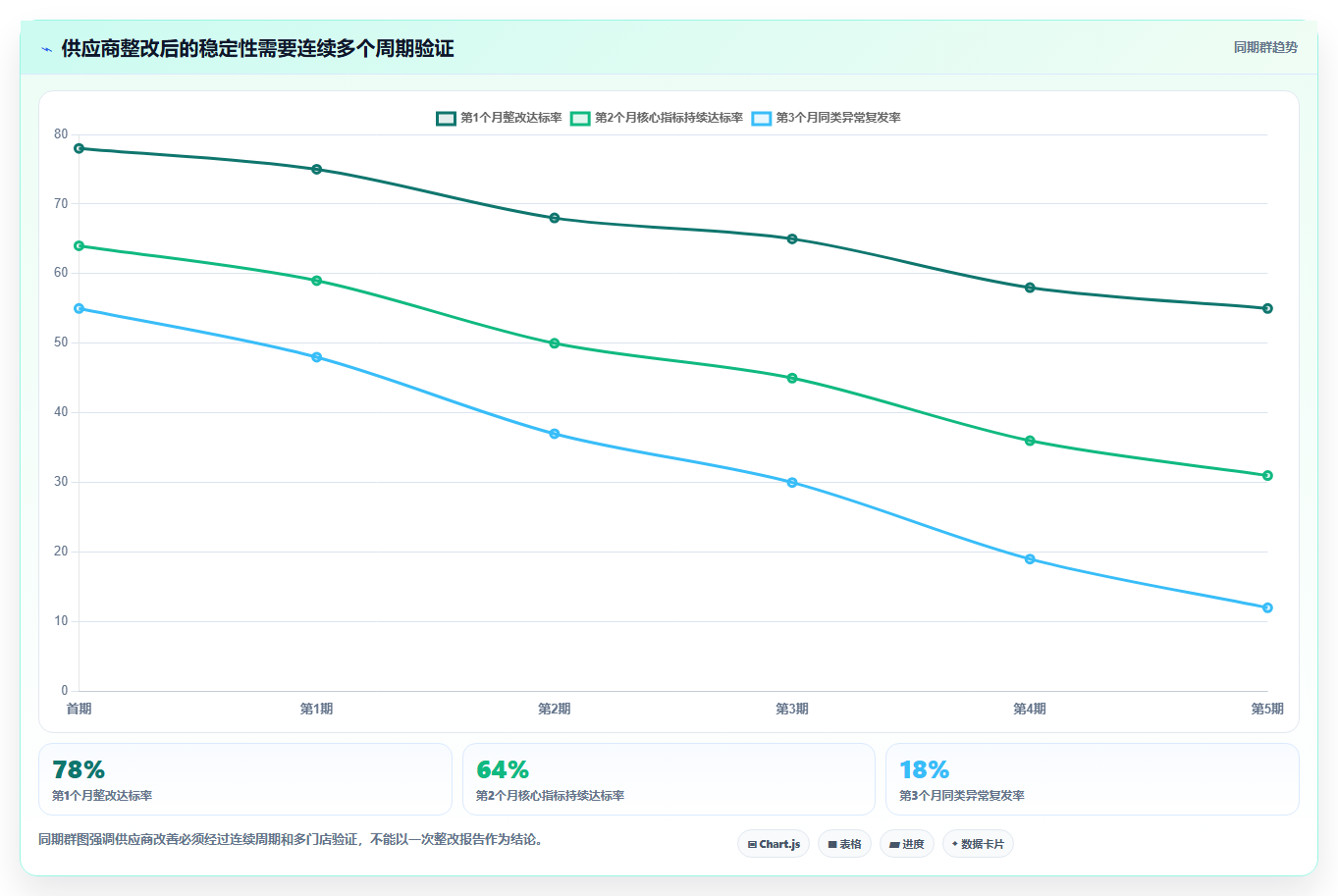Open the 18% 第3个月同类异常复发率 stat card
This screenshot has width=1338, height=896.
coord(1093,779)
